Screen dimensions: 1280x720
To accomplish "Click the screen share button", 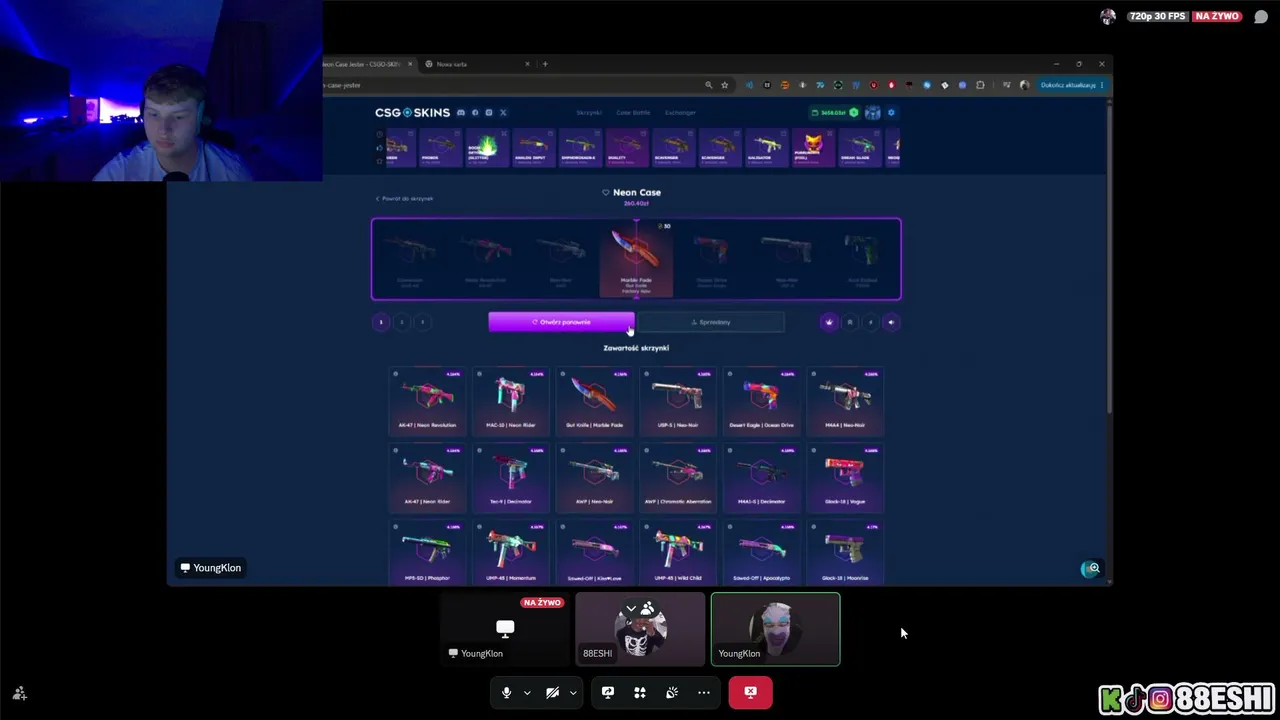I will (608, 692).
